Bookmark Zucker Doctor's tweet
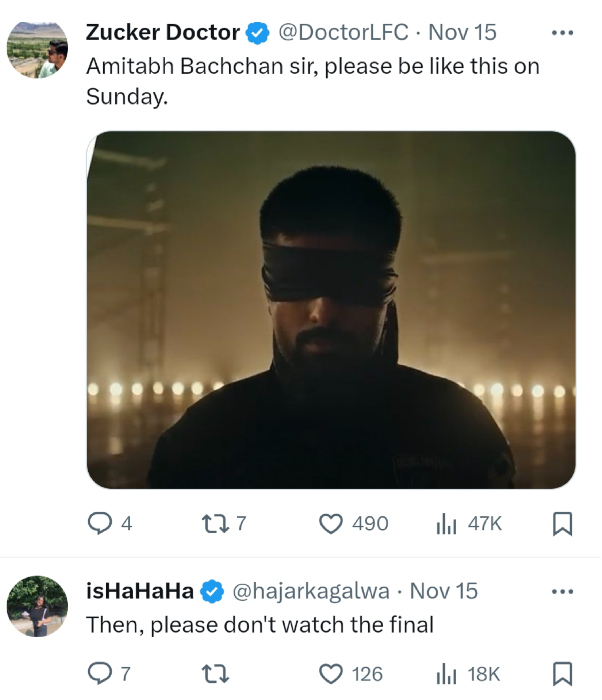 (562, 523)
